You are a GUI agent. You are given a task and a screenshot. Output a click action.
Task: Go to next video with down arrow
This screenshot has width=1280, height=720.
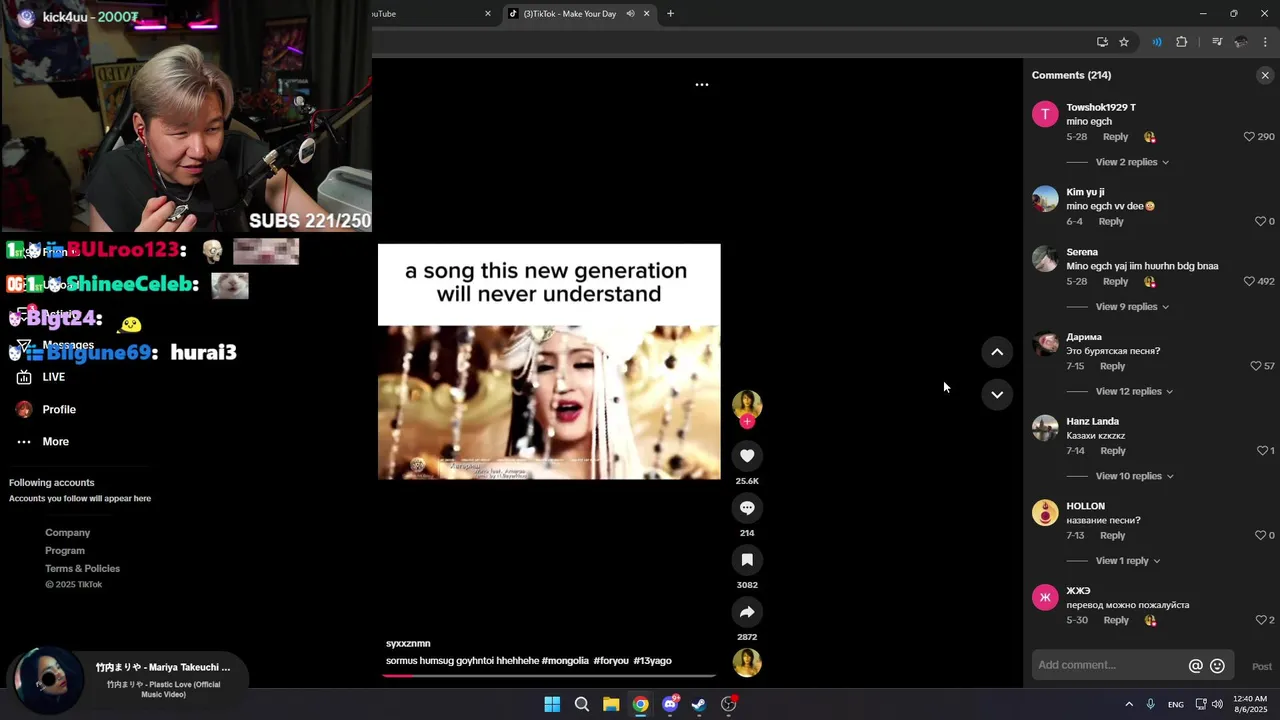point(997,395)
